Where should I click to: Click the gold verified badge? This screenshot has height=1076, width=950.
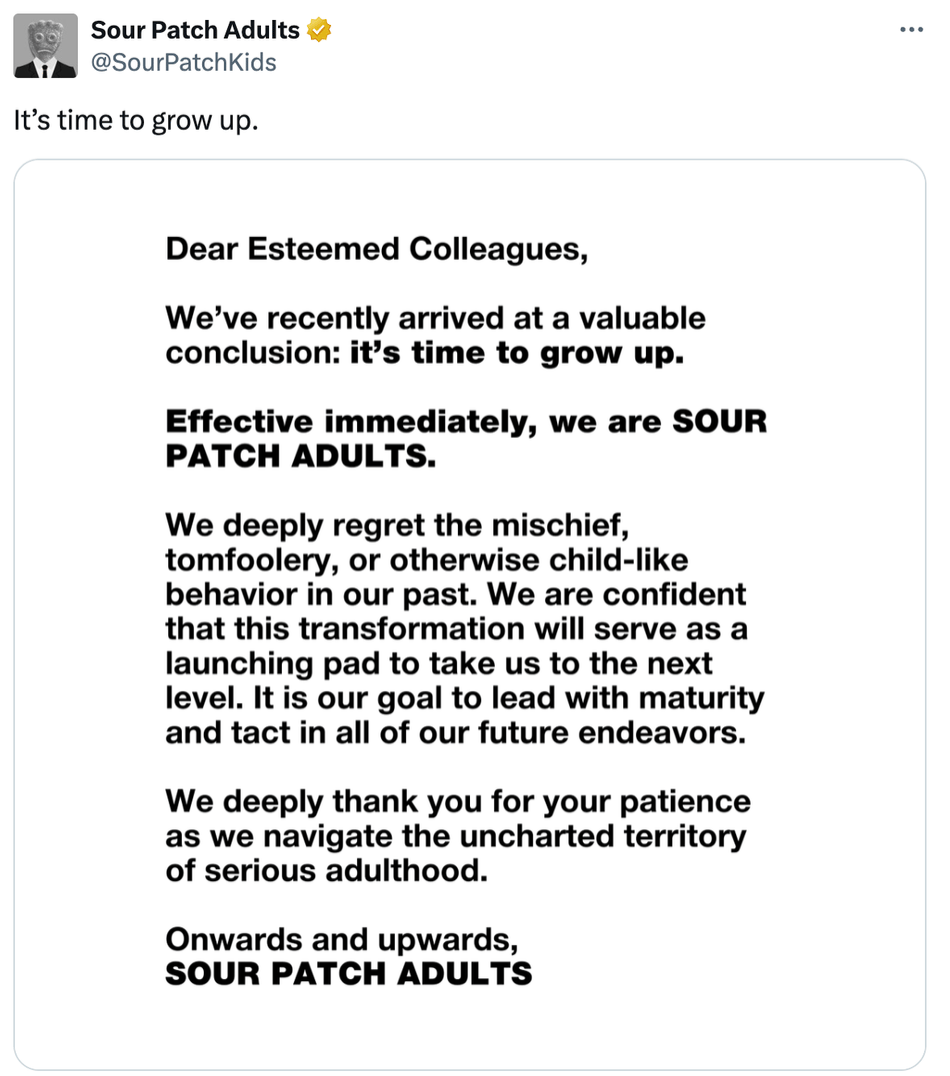318,30
